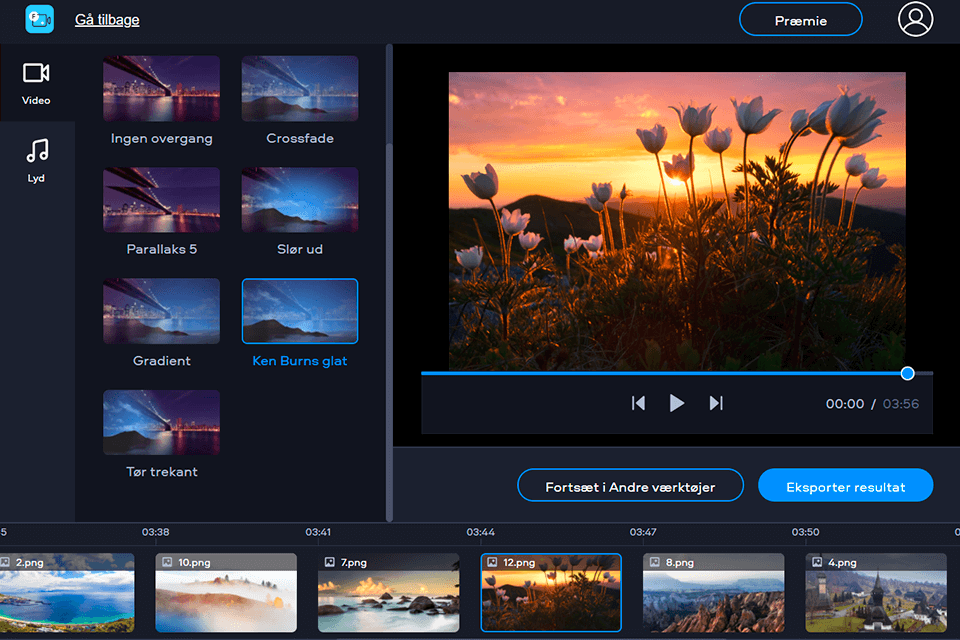Click the Eksporter resultat button
960x640 pixels.
click(845, 485)
